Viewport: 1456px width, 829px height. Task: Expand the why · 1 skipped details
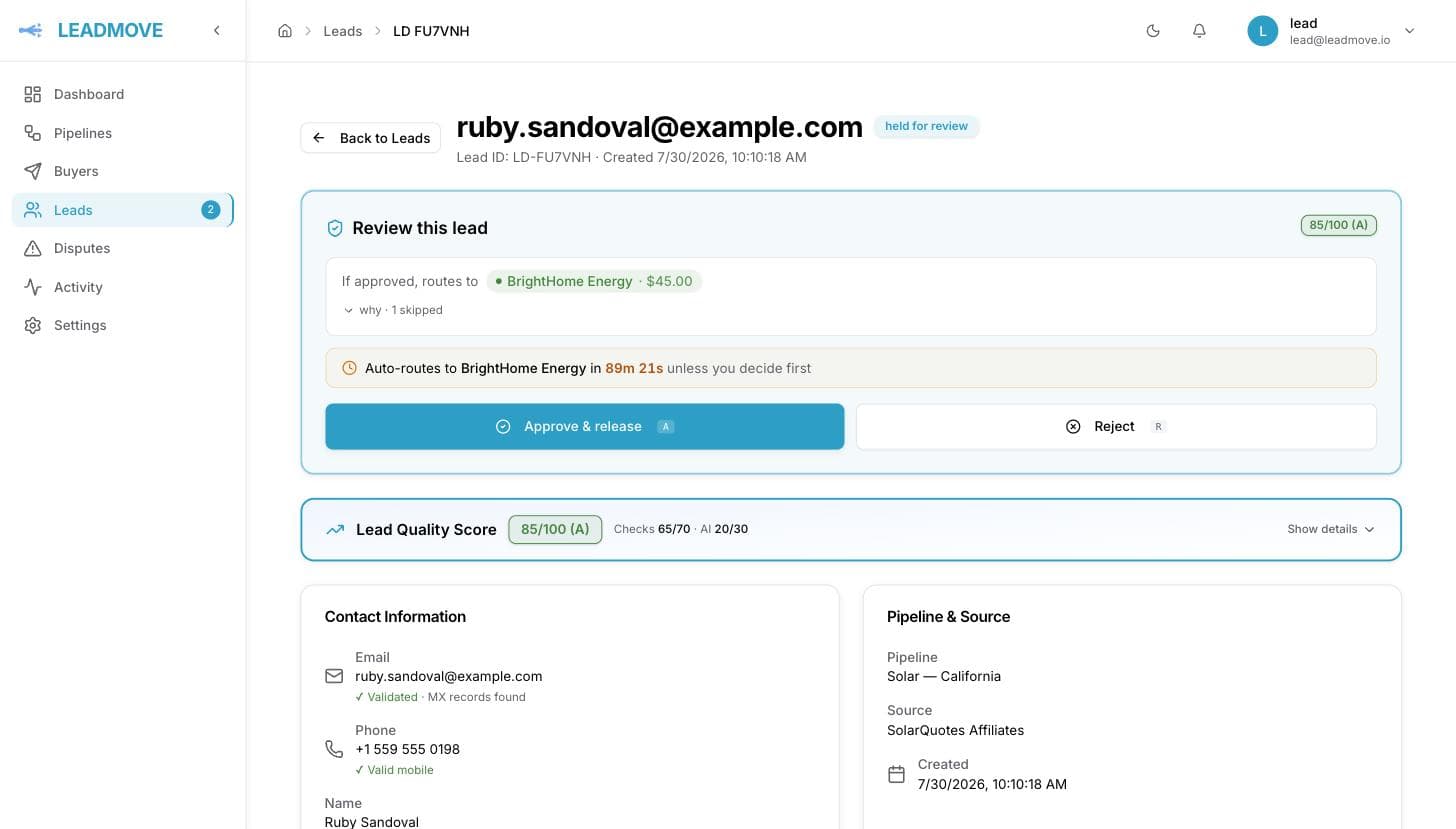[x=393, y=310]
